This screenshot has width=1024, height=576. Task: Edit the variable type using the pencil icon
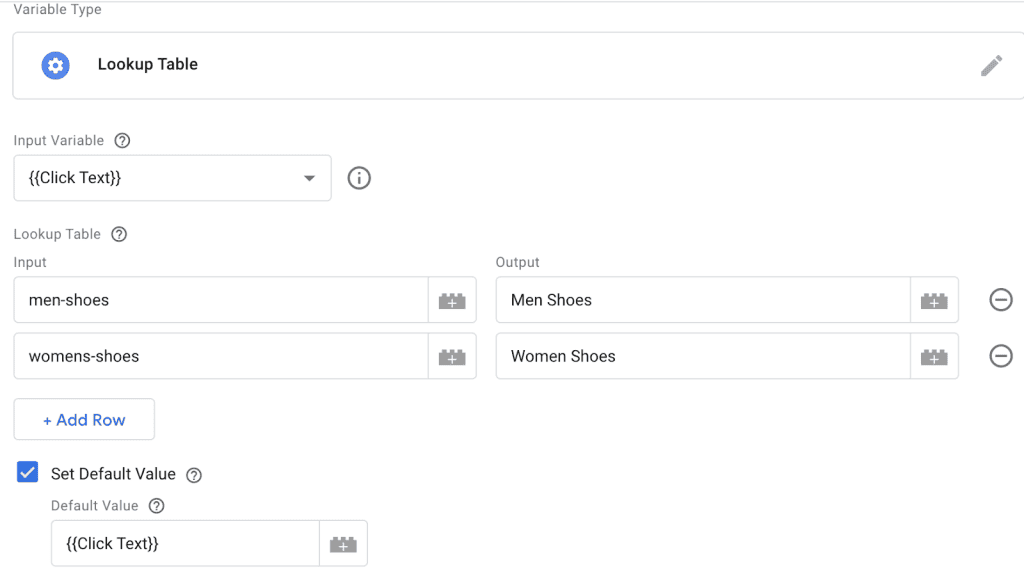pyautogui.click(x=991, y=65)
